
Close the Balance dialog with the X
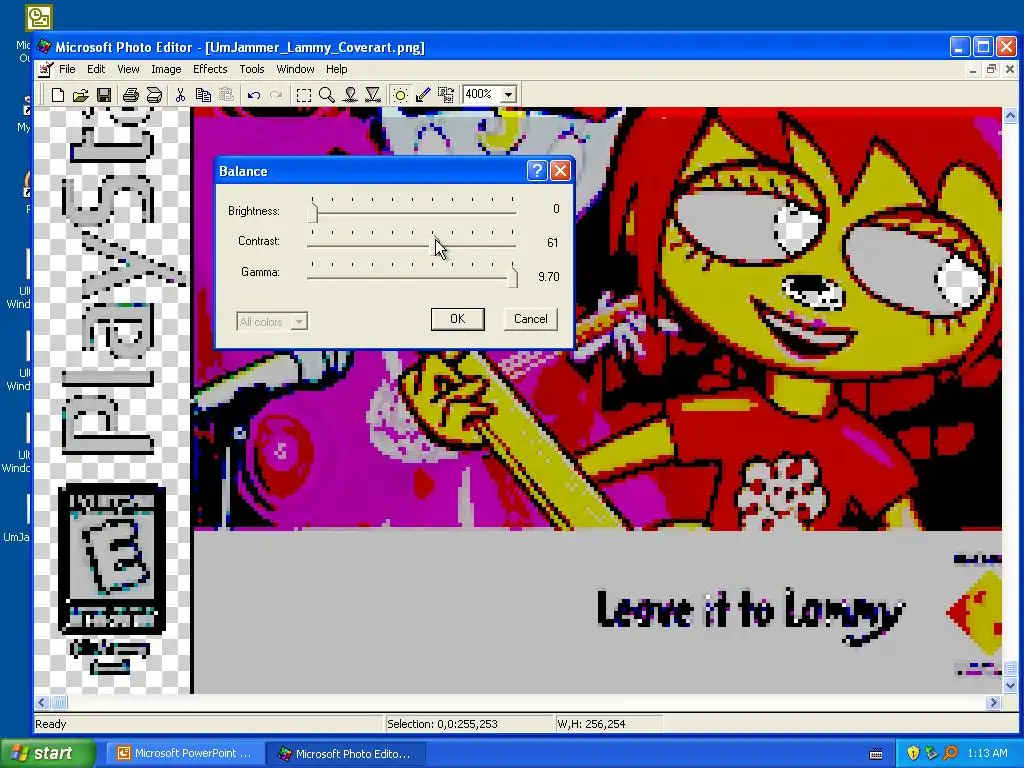(560, 171)
